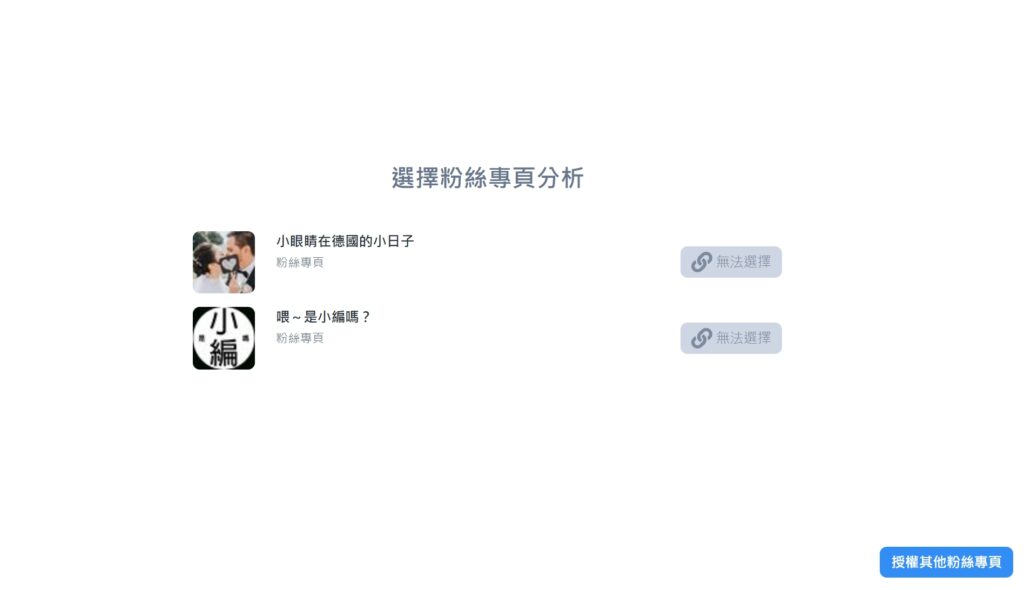Click the 小 character in the 小編 logo
This screenshot has height=590, width=1024.
click(x=224, y=323)
